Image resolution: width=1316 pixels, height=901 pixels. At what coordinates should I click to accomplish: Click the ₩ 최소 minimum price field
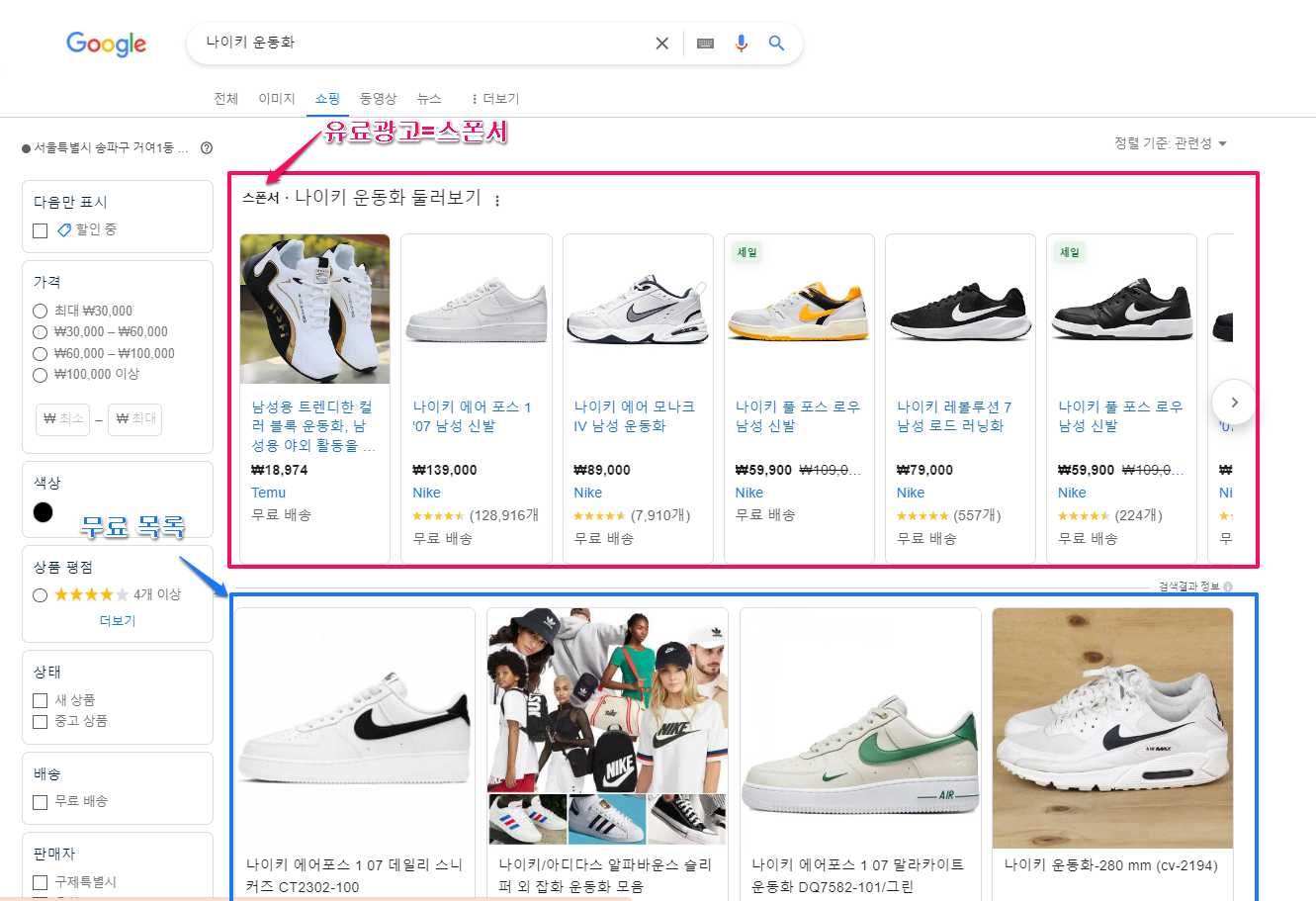click(x=63, y=419)
